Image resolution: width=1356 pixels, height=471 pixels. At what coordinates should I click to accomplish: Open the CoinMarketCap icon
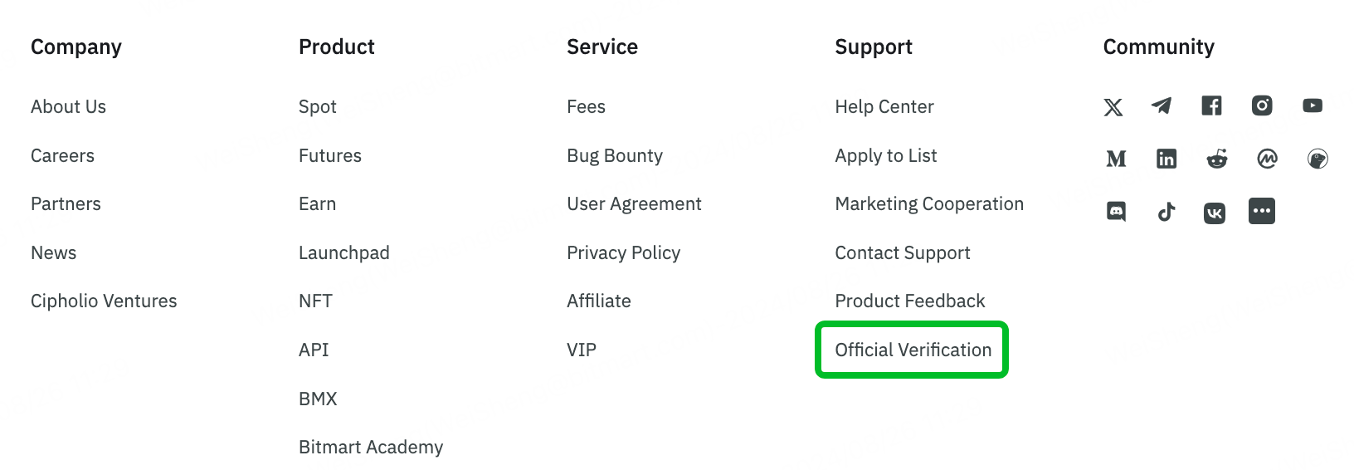pos(1268,159)
